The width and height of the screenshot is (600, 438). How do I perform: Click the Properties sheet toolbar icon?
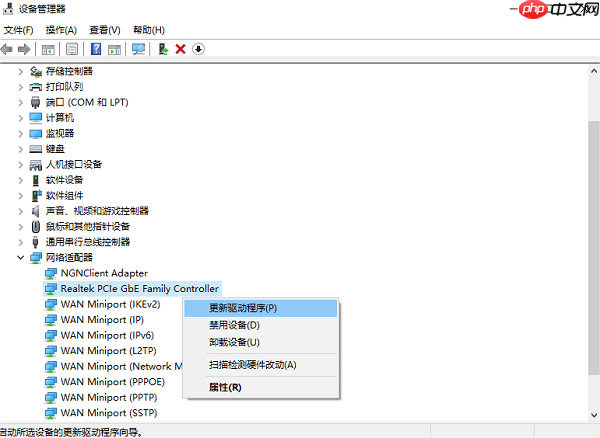72,49
